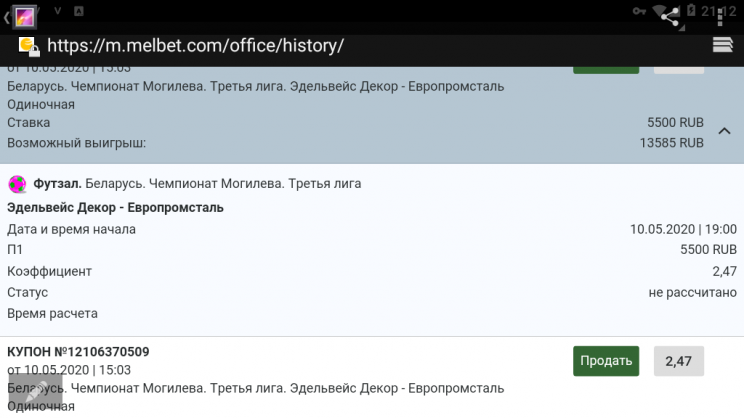Tap the Статус не рассчитано row
This screenshot has height=418, width=744.
click(x=371, y=292)
